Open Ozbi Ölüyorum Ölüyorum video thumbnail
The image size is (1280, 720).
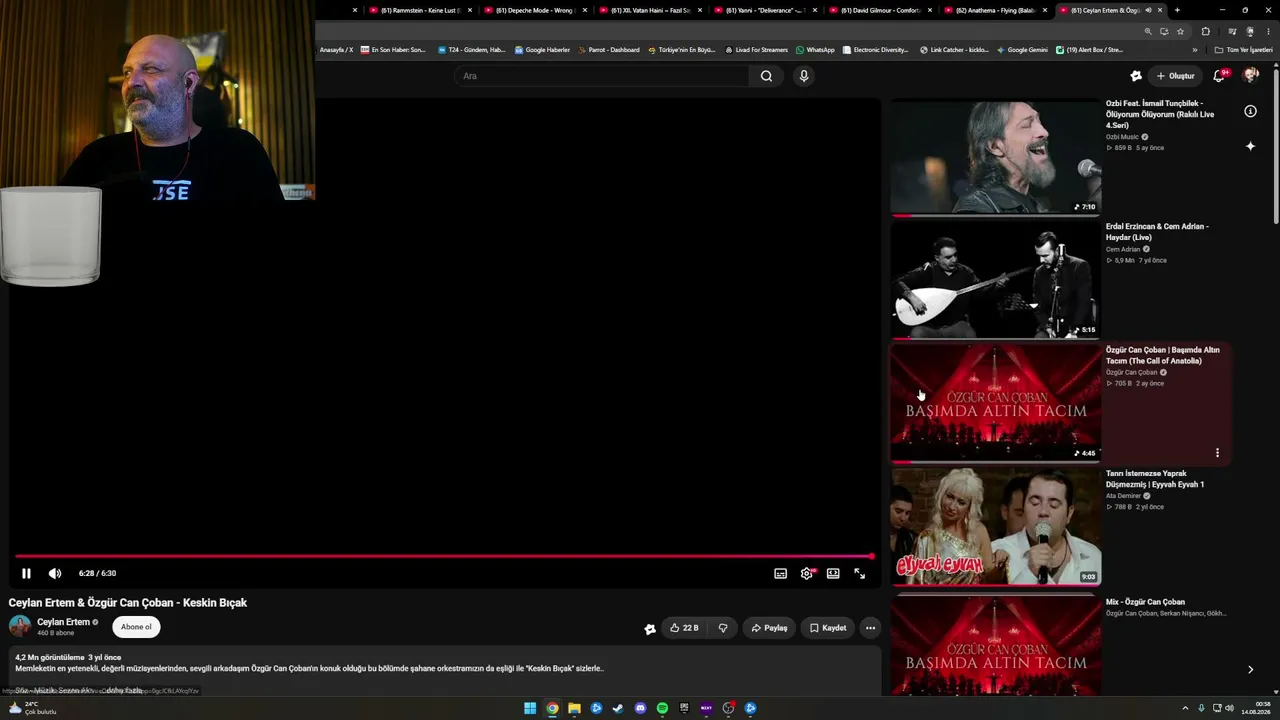995,156
